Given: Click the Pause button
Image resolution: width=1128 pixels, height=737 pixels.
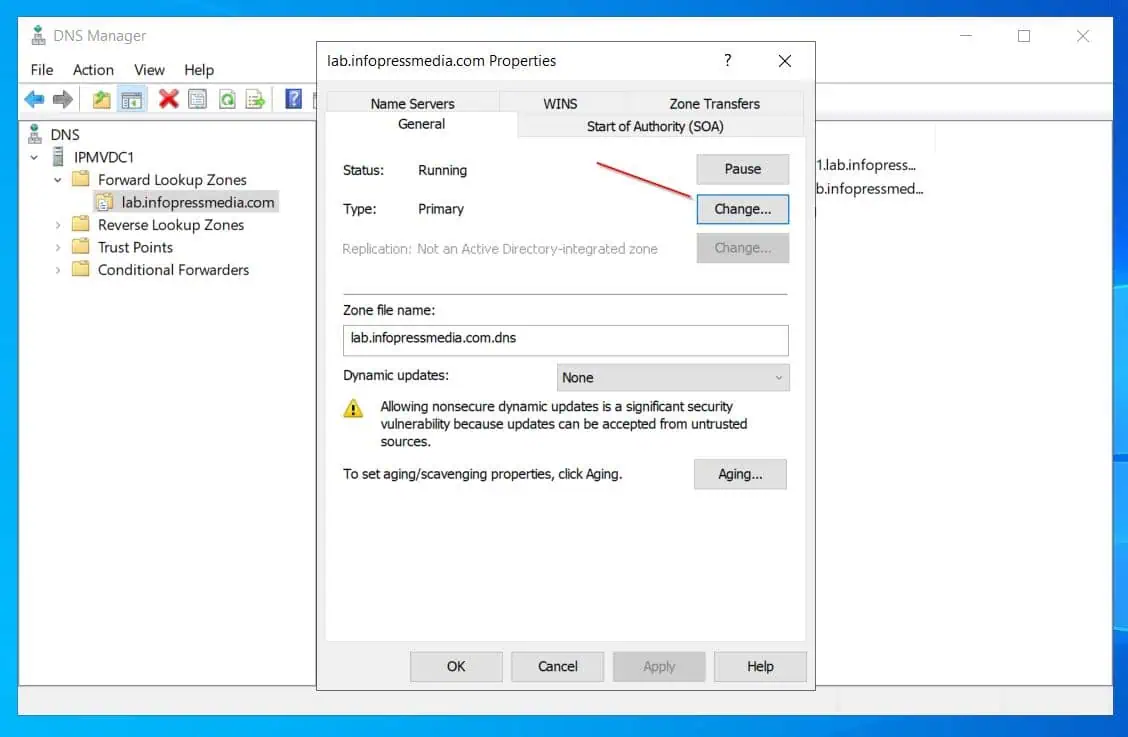Looking at the screenshot, I should click(742, 169).
